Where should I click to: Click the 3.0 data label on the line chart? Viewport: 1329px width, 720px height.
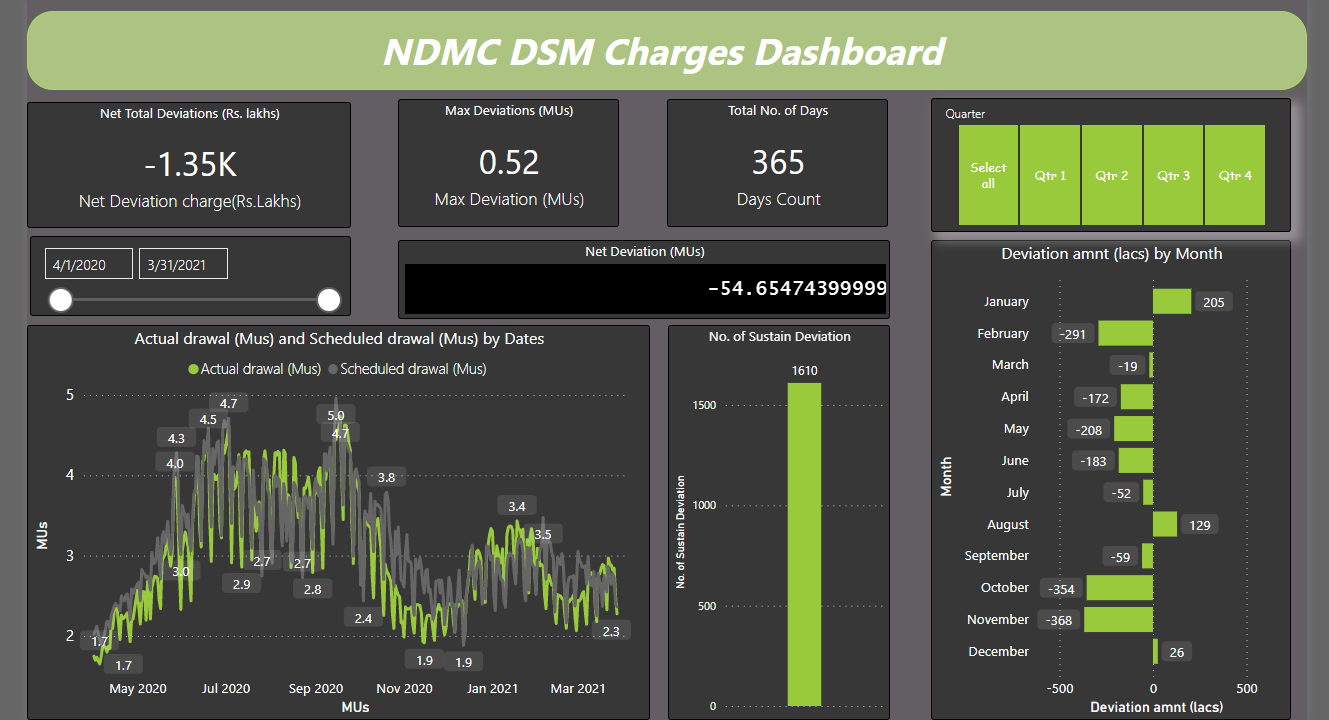(x=181, y=572)
